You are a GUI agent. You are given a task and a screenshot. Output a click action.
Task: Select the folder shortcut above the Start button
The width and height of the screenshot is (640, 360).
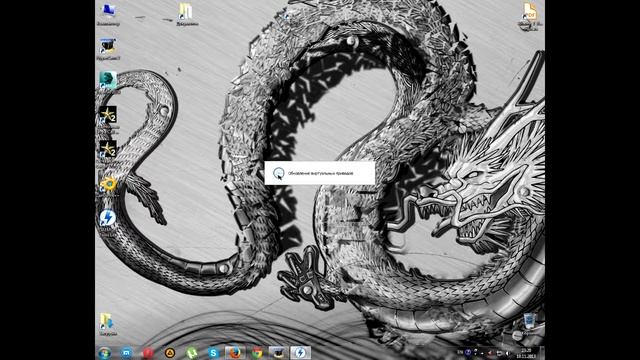point(108,324)
